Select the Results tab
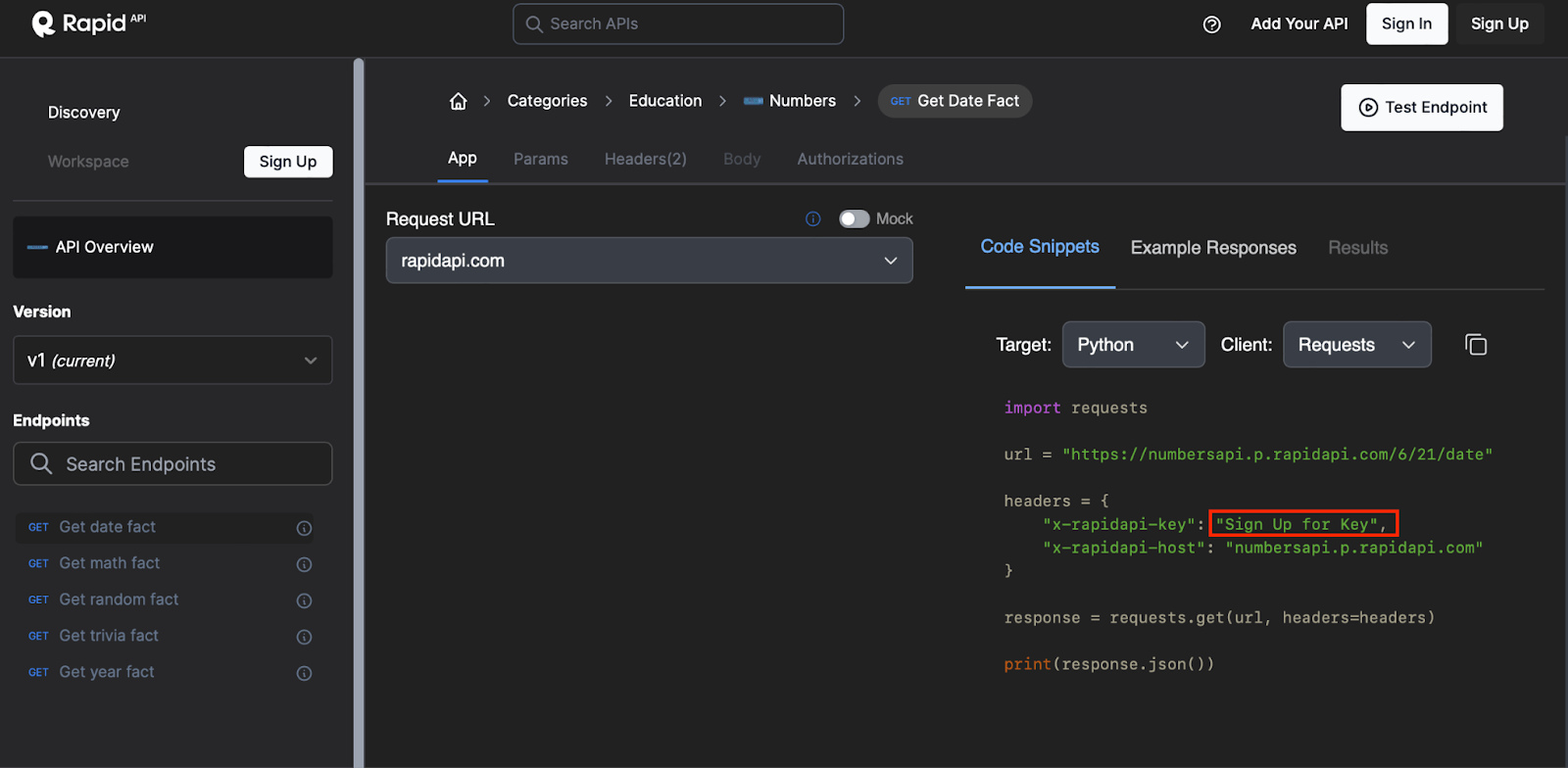The height and width of the screenshot is (768, 1568). click(x=1357, y=248)
